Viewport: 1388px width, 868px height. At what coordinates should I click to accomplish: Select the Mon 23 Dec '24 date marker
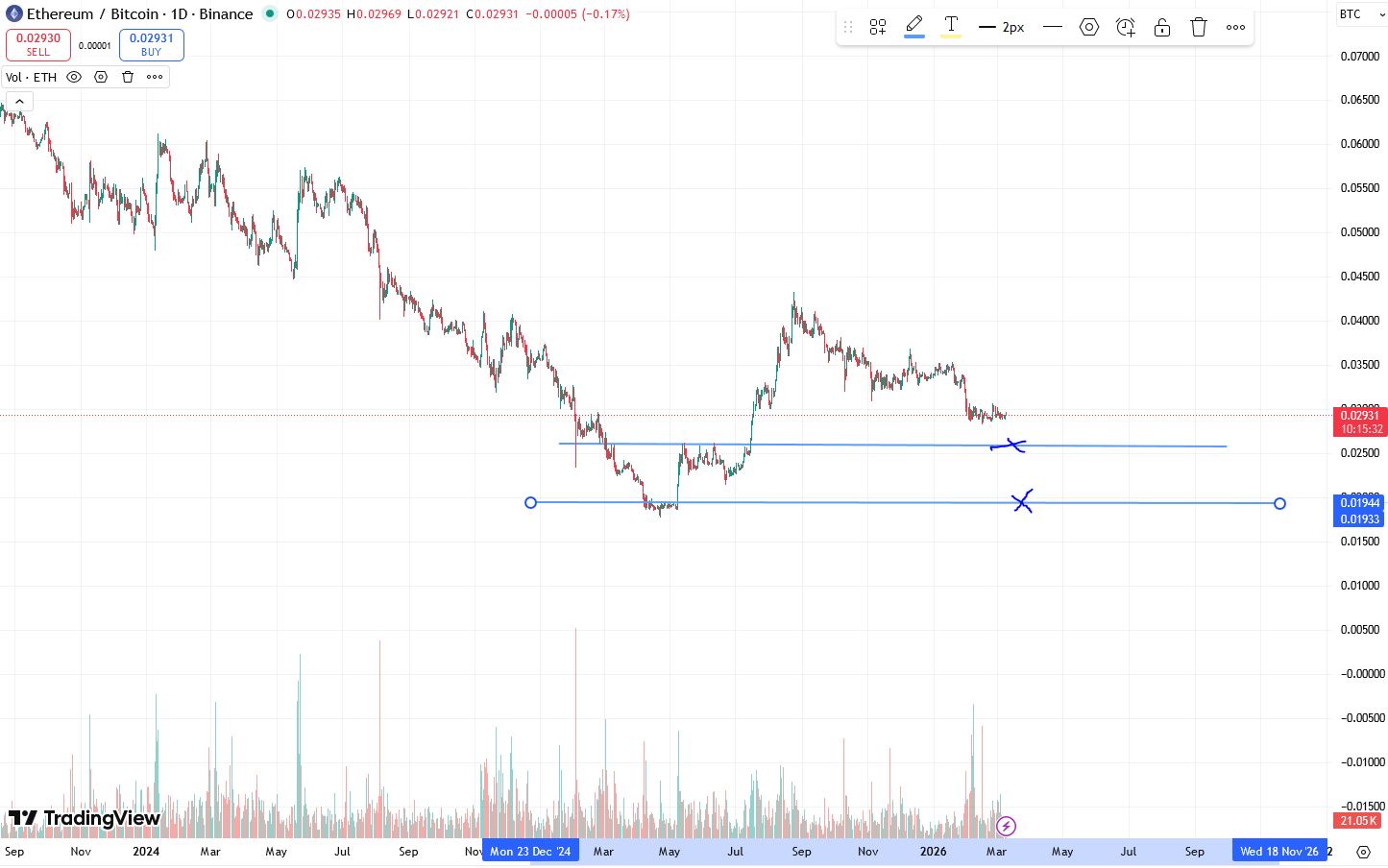[x=530, y=851]
